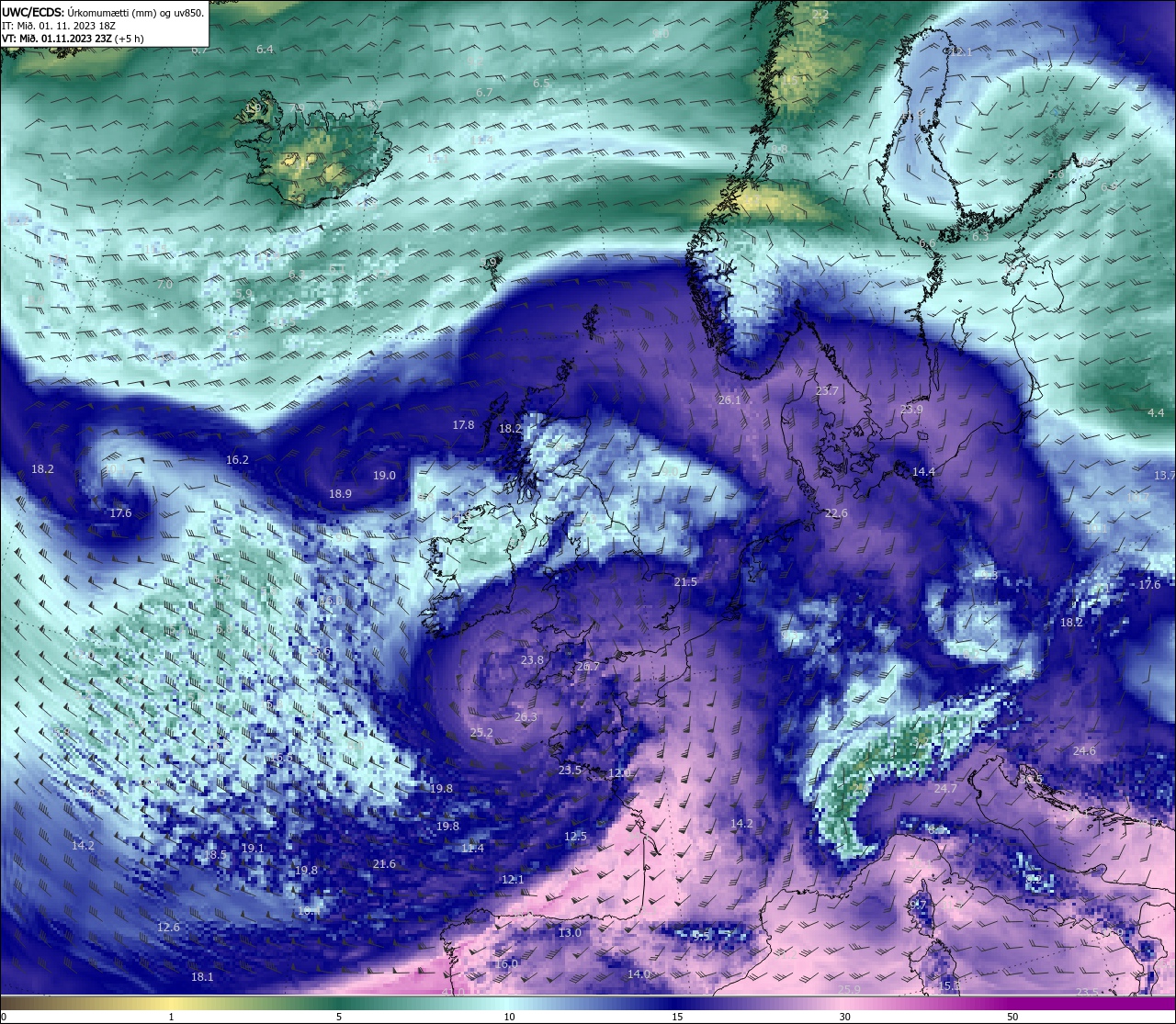Click the 14.4 value label
Image resolution: width=1176 pixels, height=1024 pixels.
pos(923,471)
